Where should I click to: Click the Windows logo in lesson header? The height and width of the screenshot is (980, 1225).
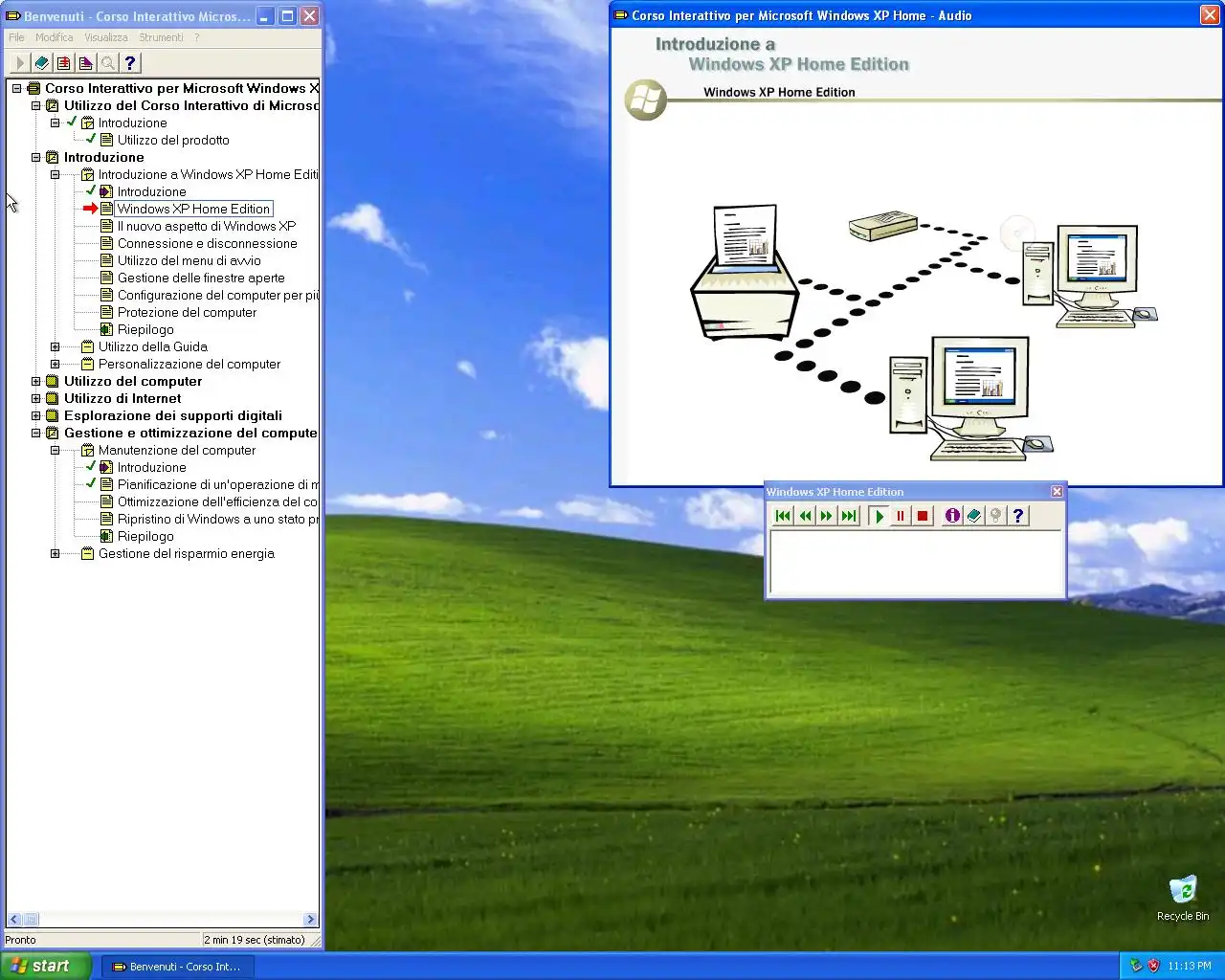[646, 100]
